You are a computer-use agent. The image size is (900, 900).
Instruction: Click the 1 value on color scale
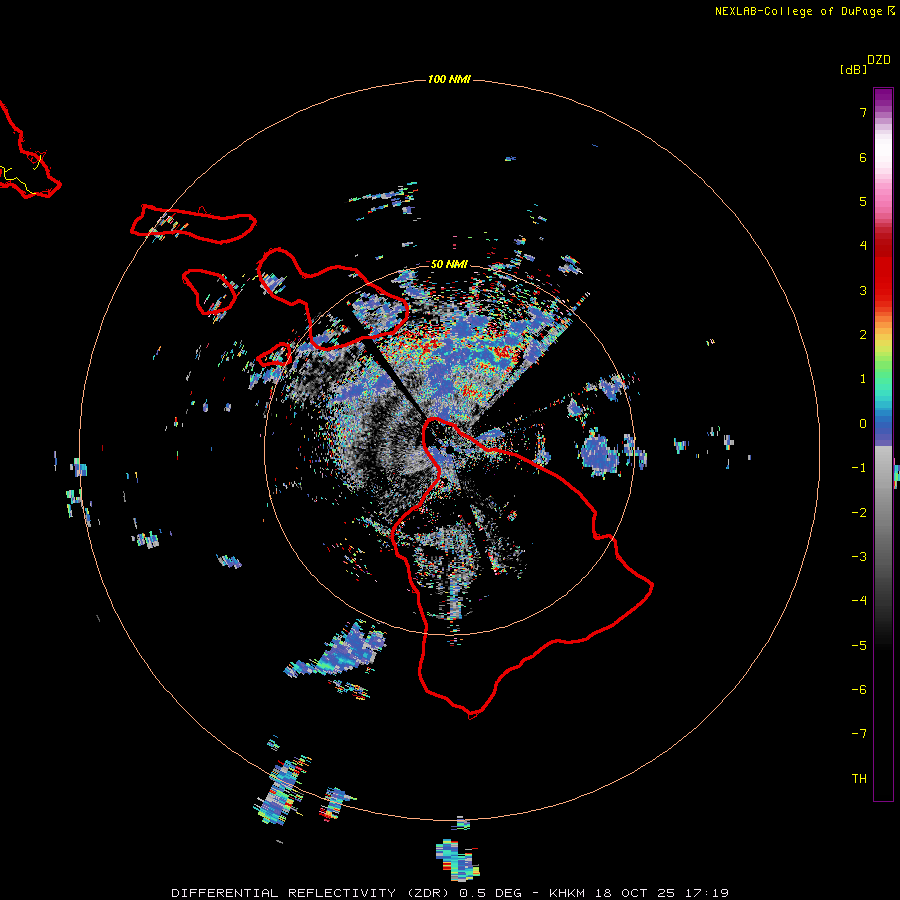pyautogui.click(x=863, y=379)
